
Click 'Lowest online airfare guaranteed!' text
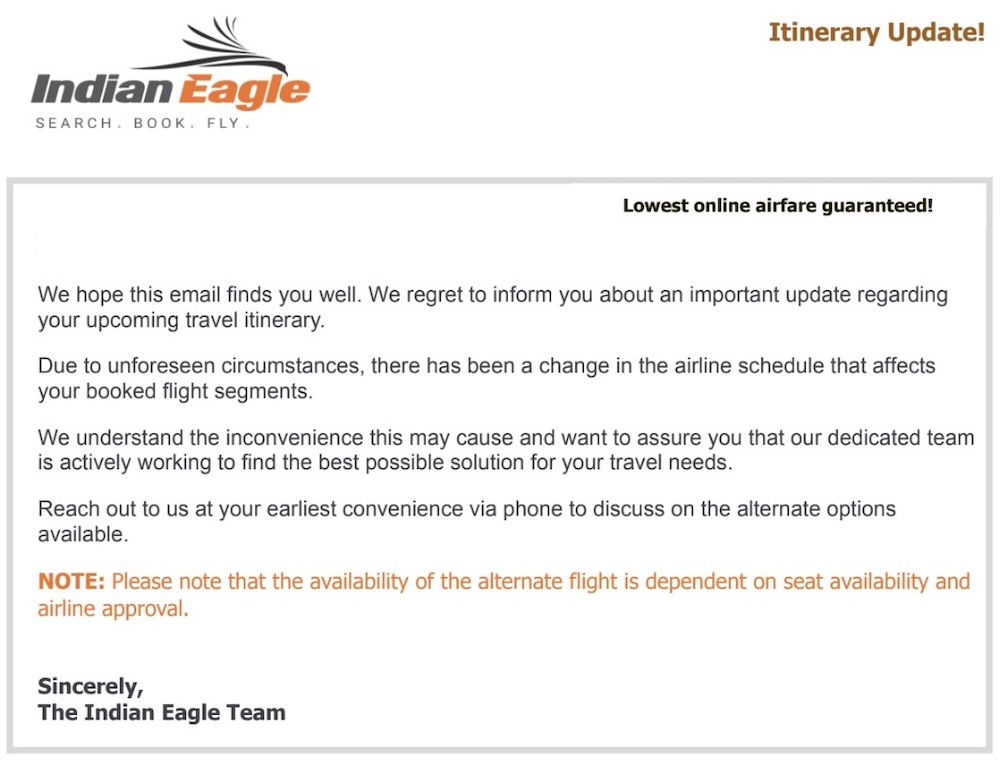(777, 205)
